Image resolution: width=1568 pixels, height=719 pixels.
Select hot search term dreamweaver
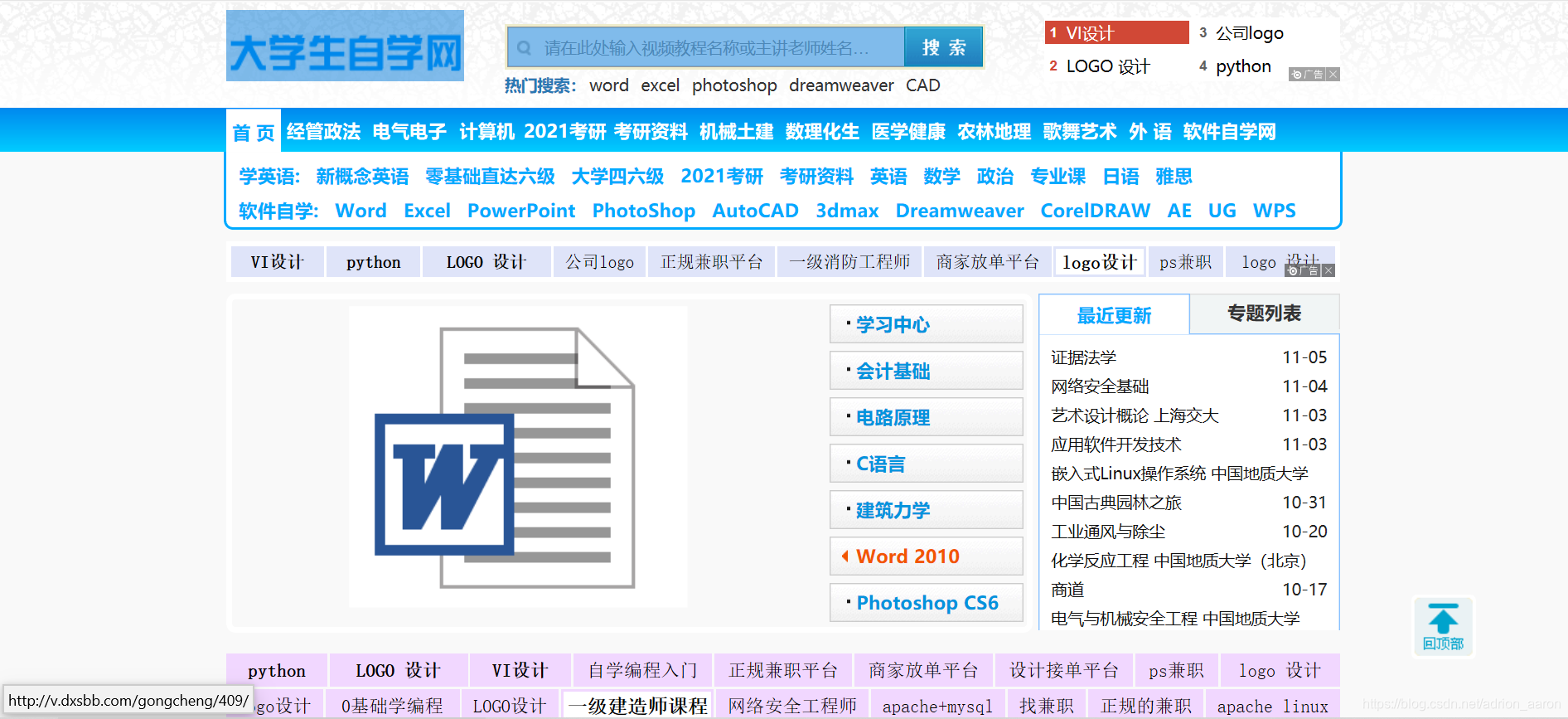click(841, 85)
